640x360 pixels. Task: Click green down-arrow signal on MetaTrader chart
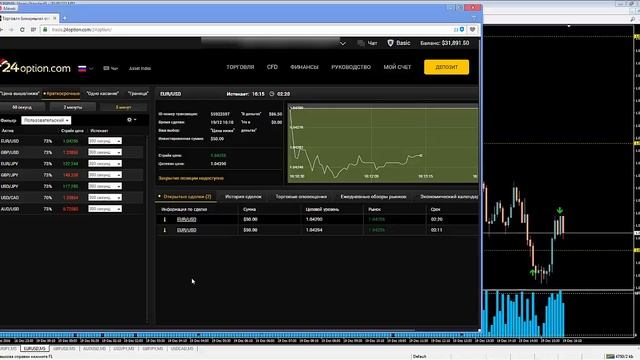pos(560,211)
